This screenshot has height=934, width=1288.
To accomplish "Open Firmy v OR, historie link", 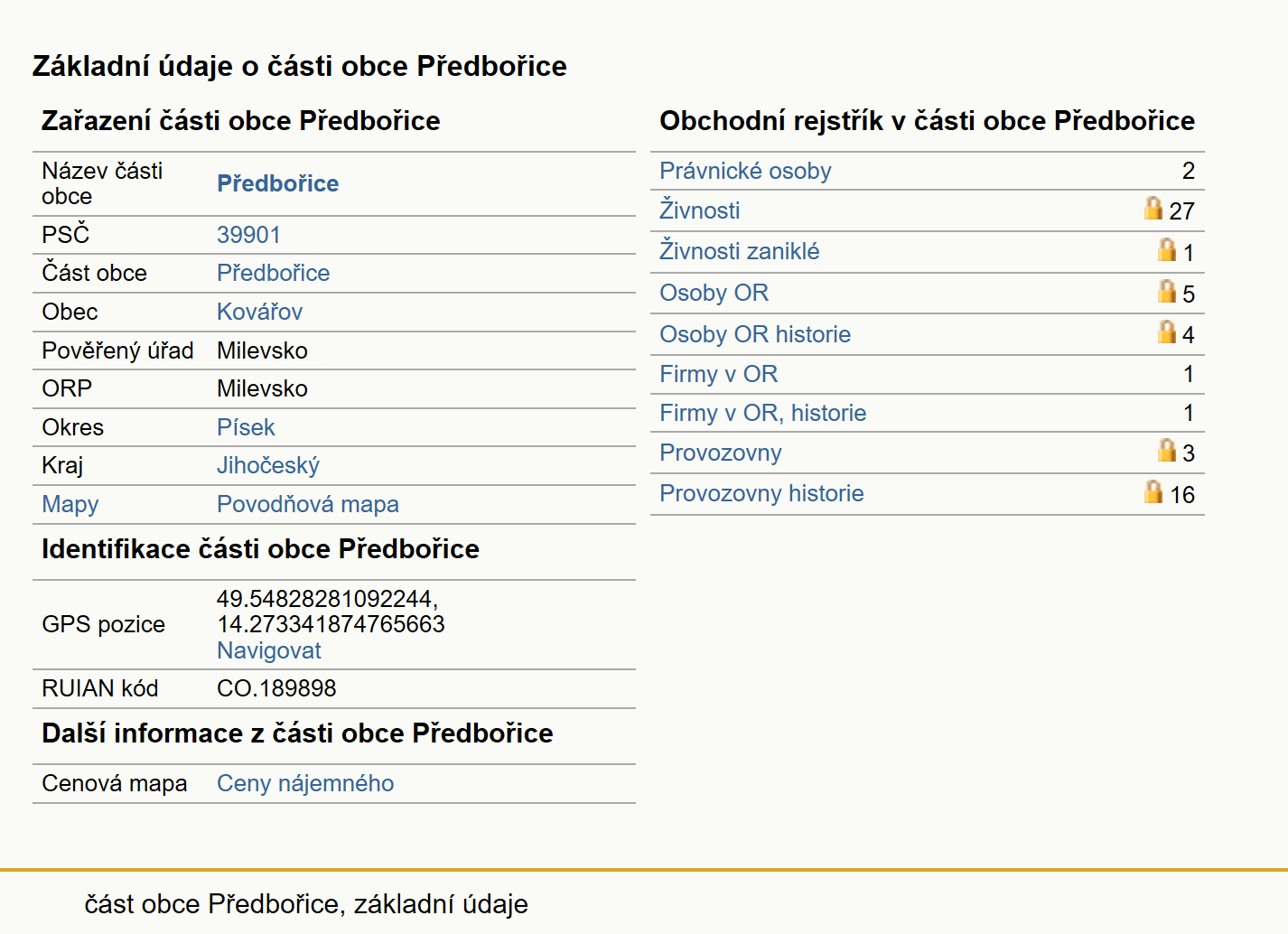I will tap(762, 413).
